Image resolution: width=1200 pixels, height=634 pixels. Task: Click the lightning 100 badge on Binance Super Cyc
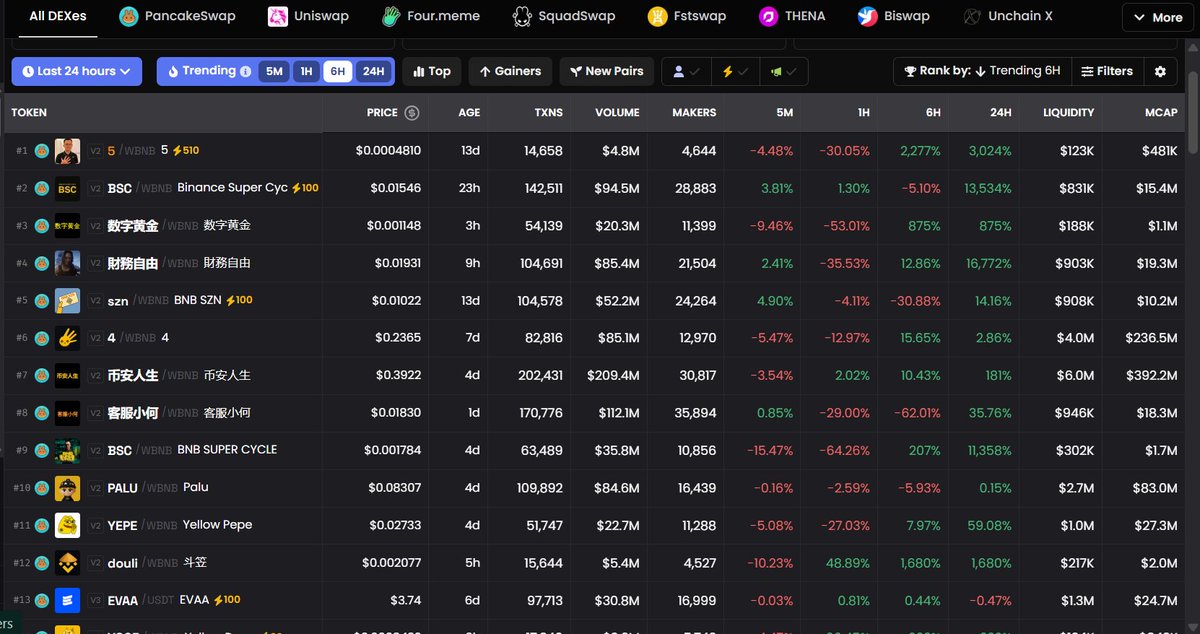(x=305, y=188)
